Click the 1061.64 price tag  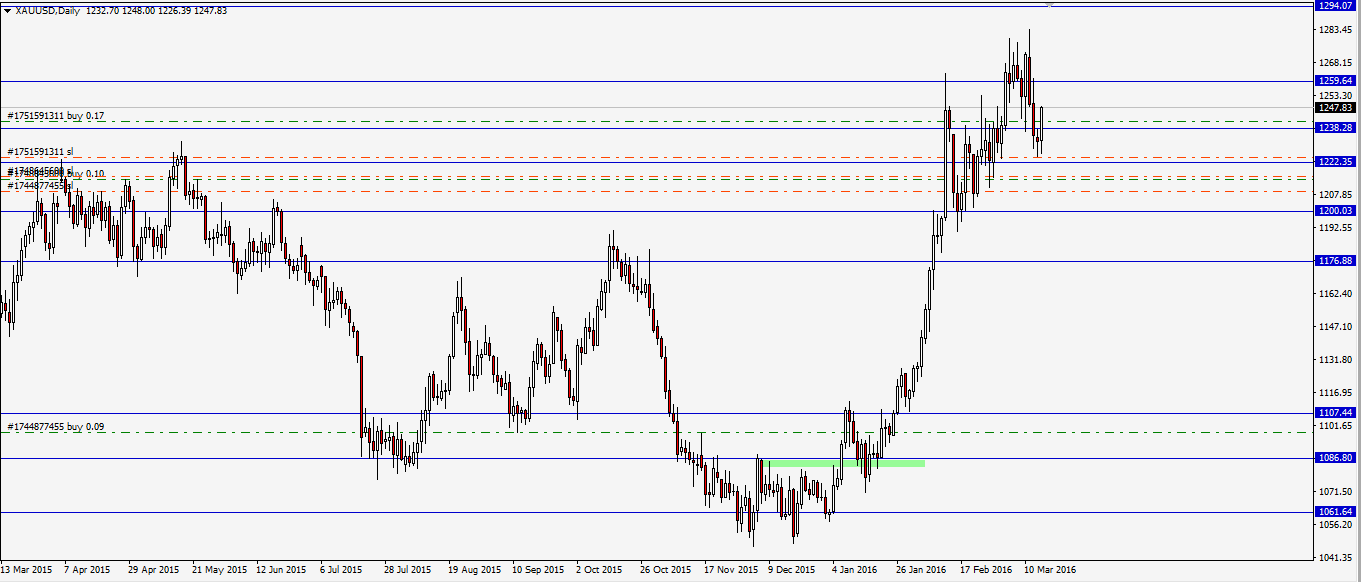(1336, 512)
